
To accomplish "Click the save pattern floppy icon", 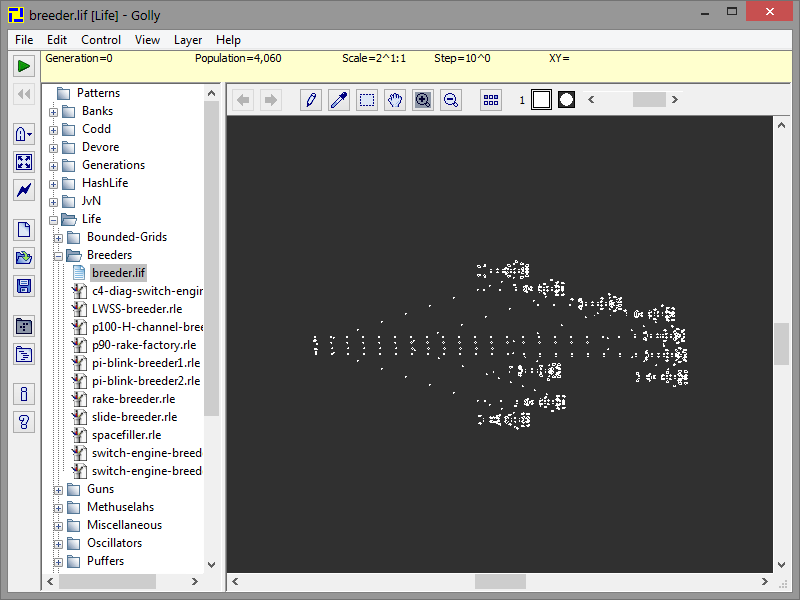I will (x=23, y=286).
